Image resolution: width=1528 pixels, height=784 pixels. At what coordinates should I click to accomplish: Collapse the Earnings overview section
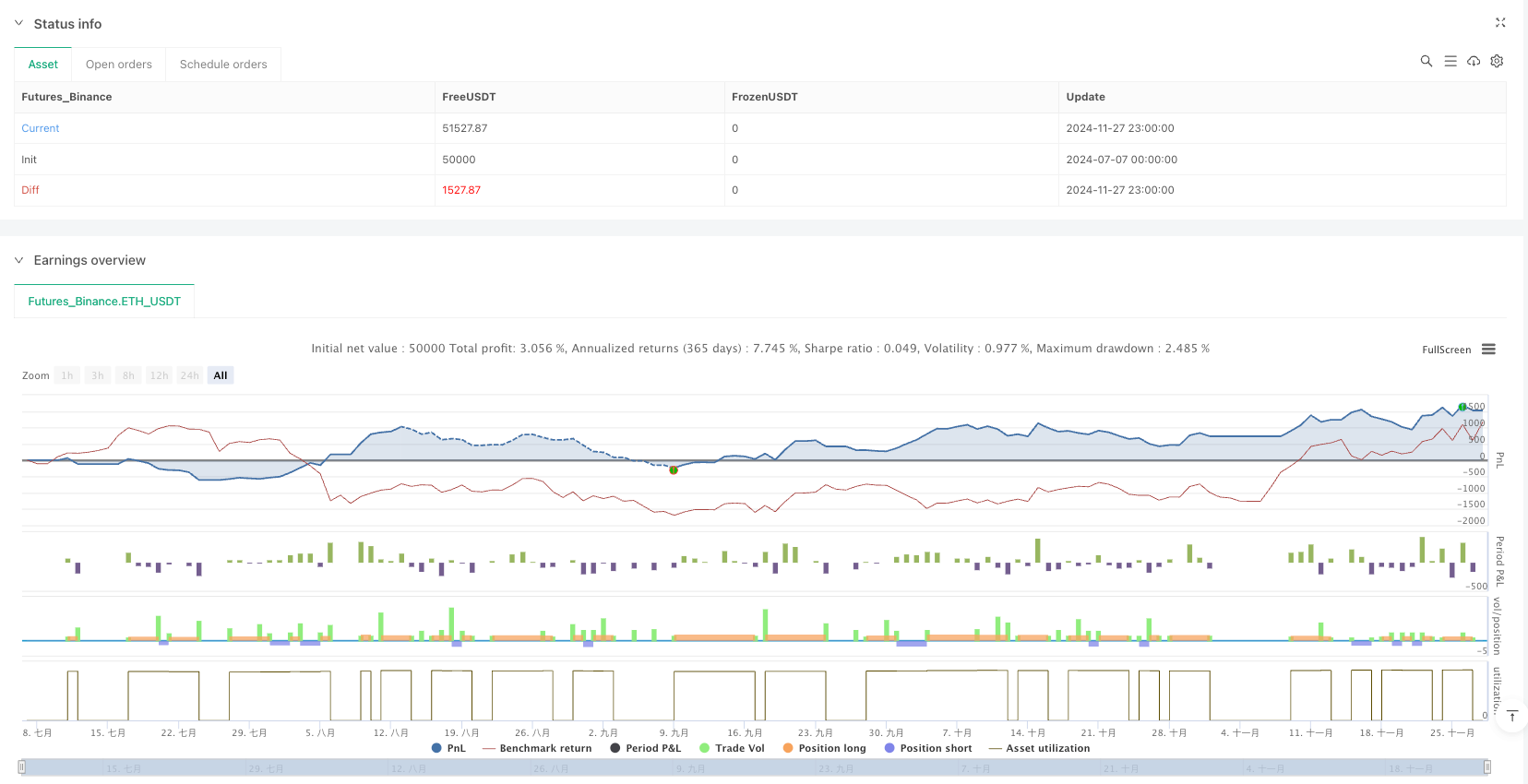pyautogui.click(x=18, y=260)
